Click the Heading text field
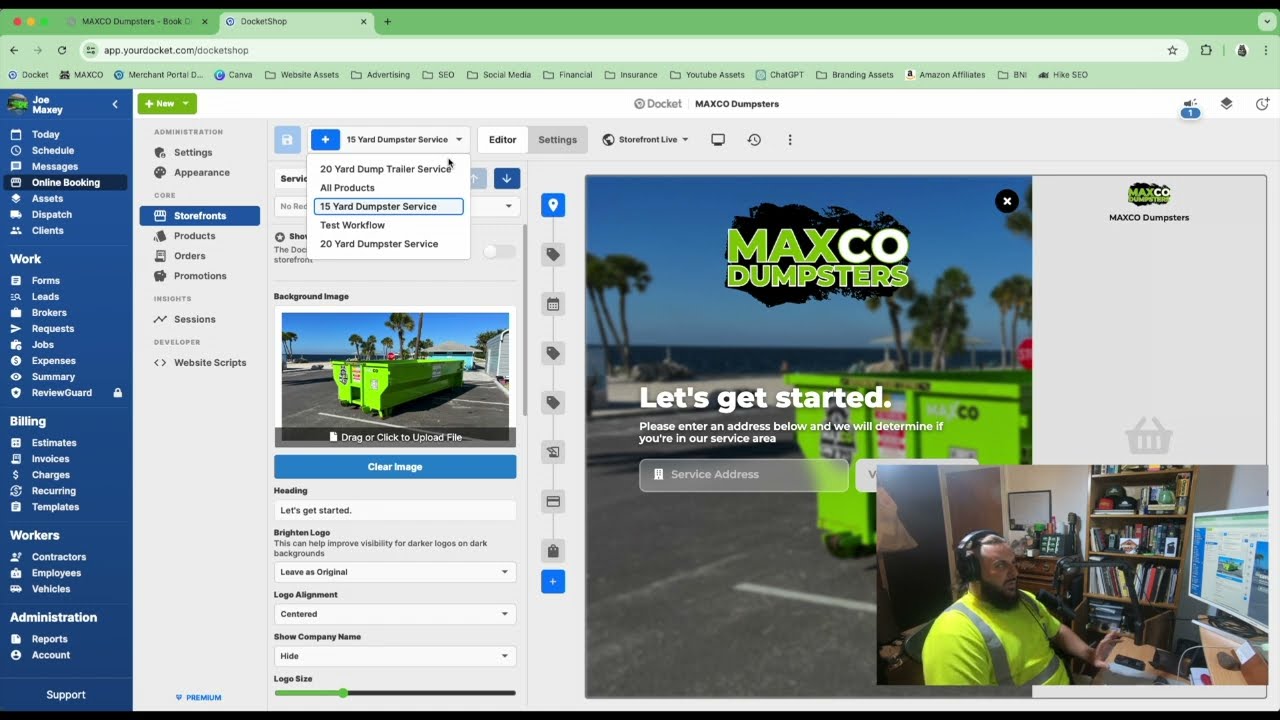Viewport: 1280px width, 720px height. [x=395, y=510]
